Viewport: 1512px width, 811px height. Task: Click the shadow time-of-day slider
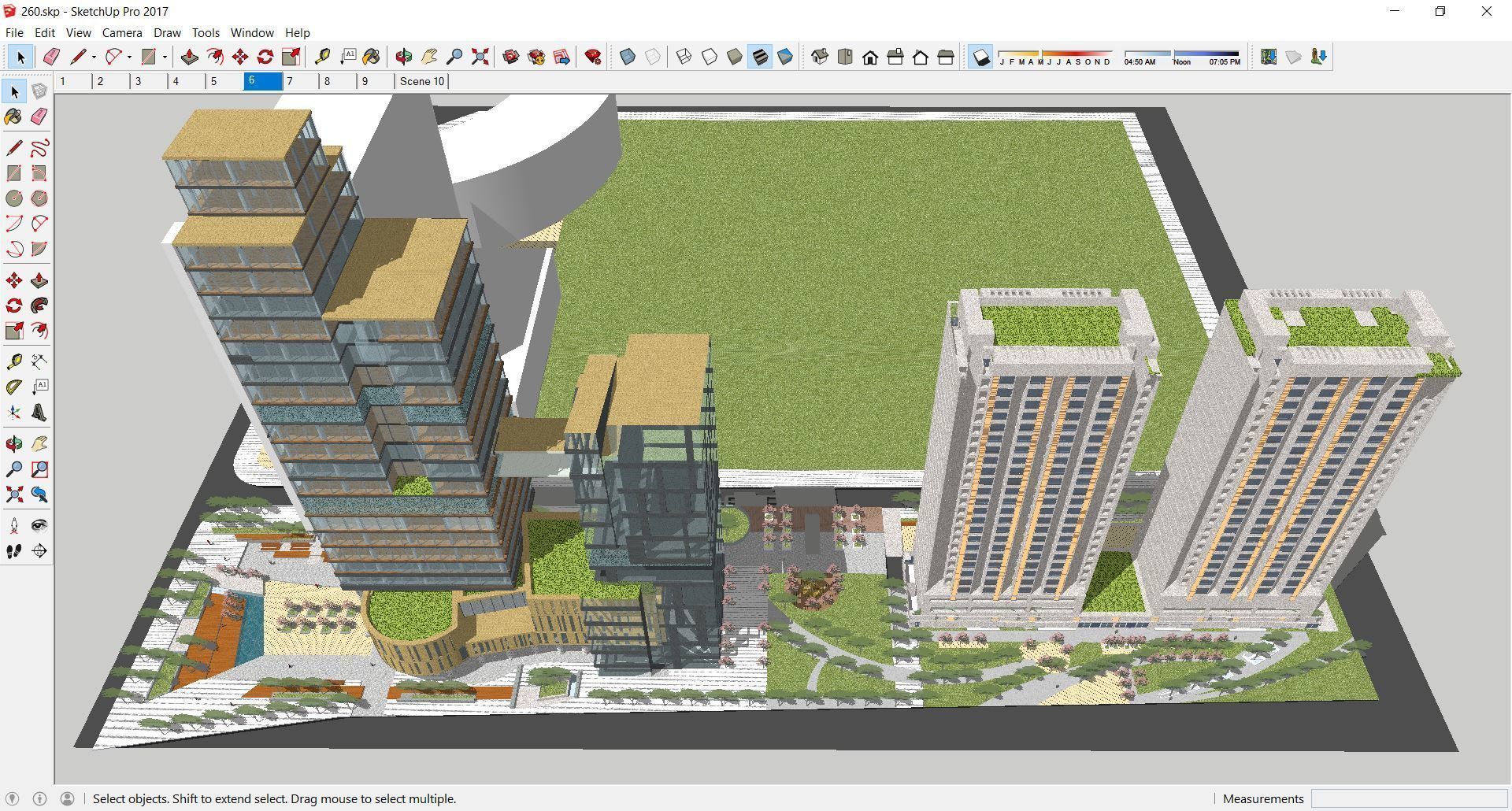point(1182,57)
